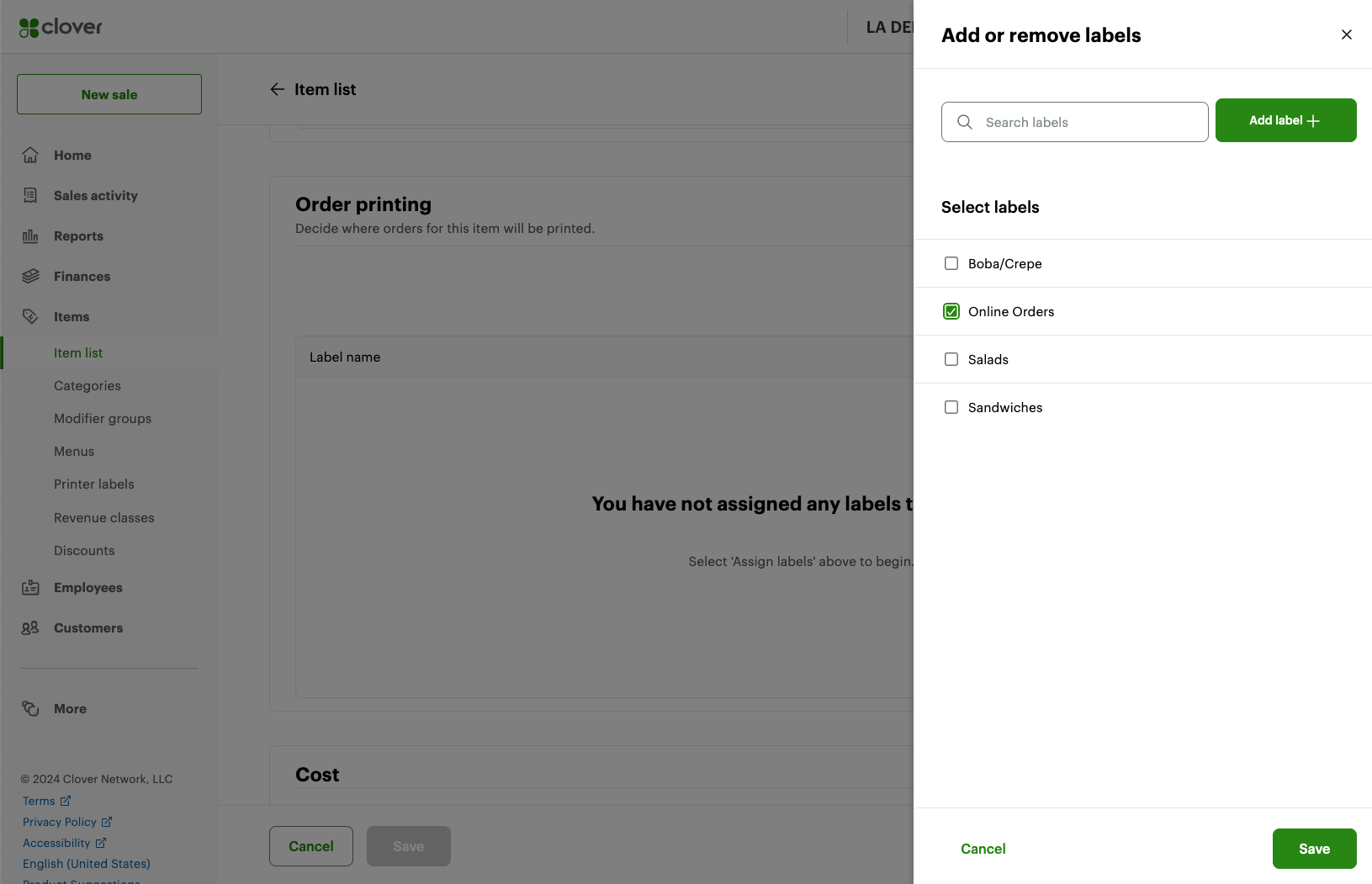Click the Search labels input field
Screen dimensions: 1372x884
click(x=1075, y=122)
